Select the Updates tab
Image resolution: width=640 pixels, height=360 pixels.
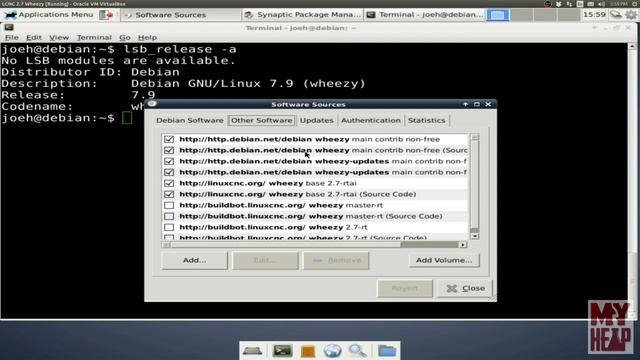coord(316,120)
